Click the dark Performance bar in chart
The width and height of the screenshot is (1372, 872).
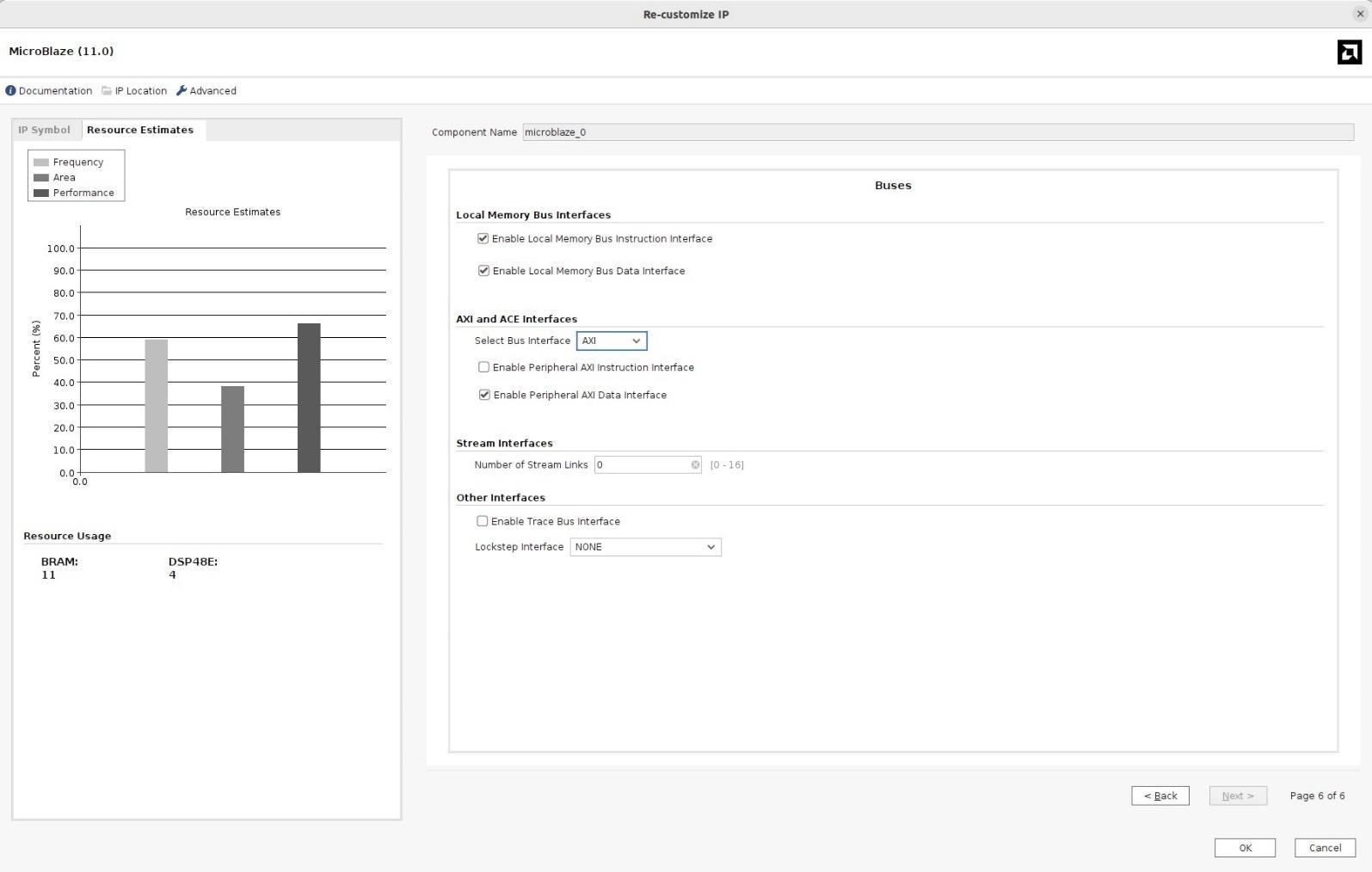click(x=309, y=397)
